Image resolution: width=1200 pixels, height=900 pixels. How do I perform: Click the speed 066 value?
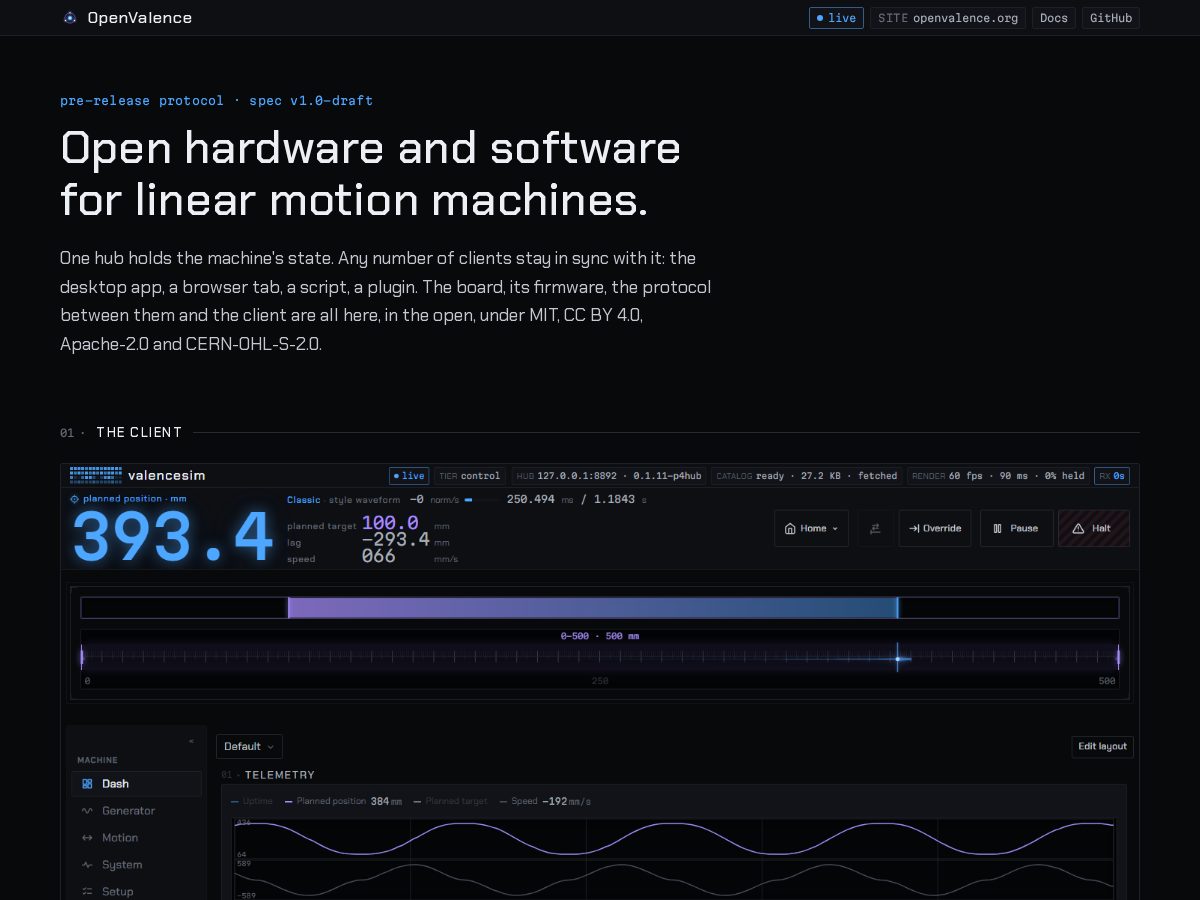(379, 557)
